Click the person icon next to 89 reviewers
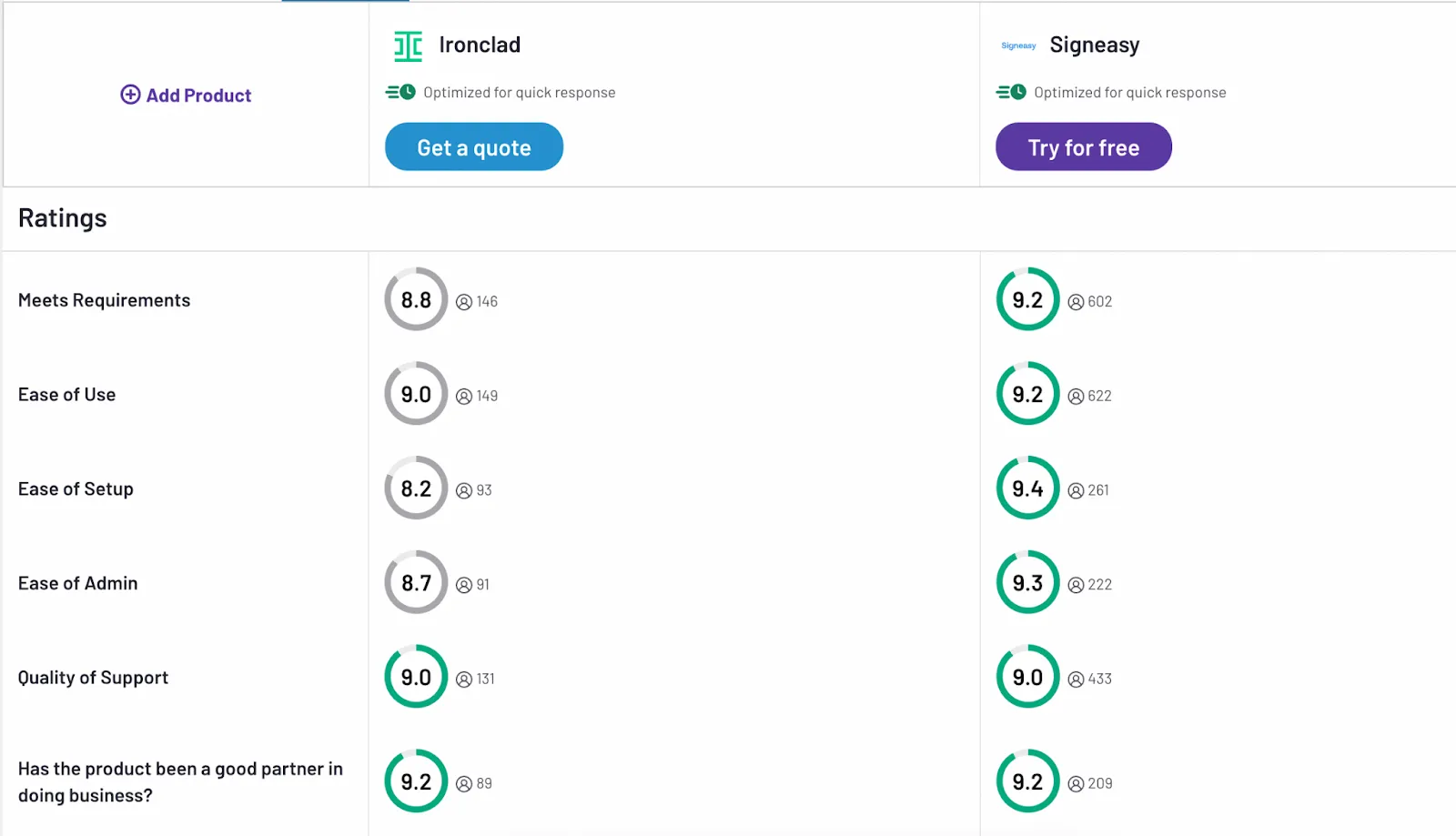The image size is (1456, 836). [464, 782]
